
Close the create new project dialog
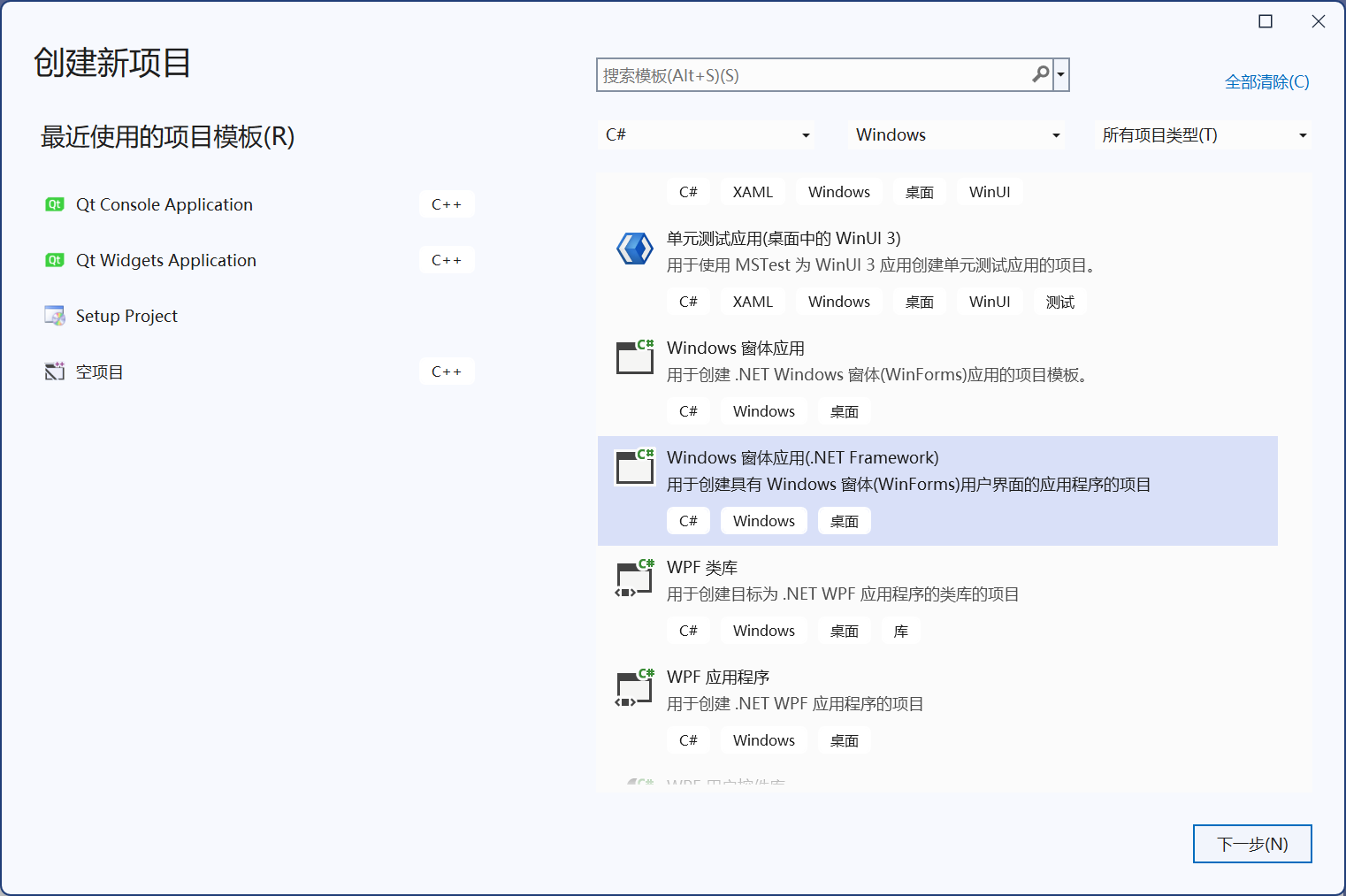click(1319, 21)
